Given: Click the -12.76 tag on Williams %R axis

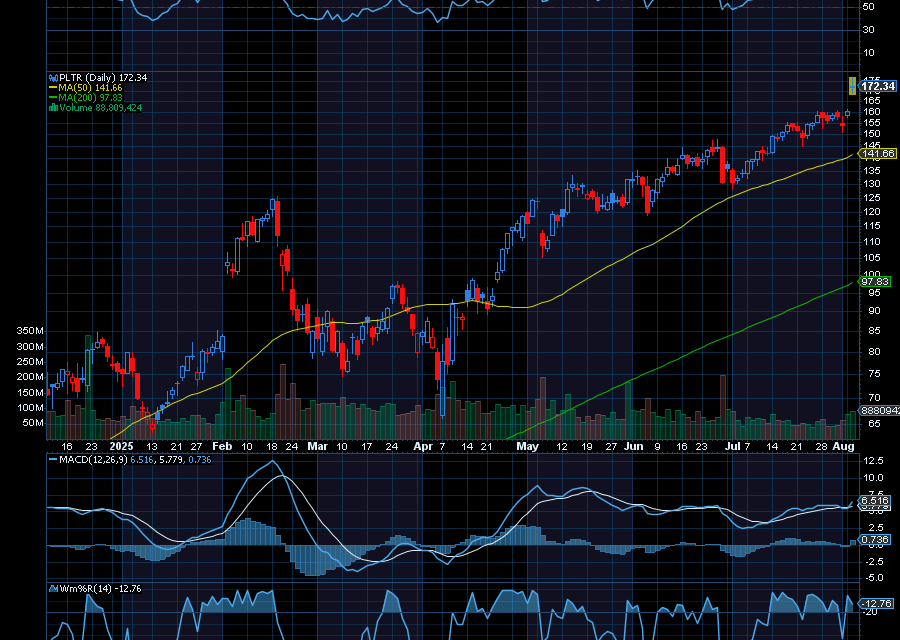Looking at the screenshot, I should [877, 603].
